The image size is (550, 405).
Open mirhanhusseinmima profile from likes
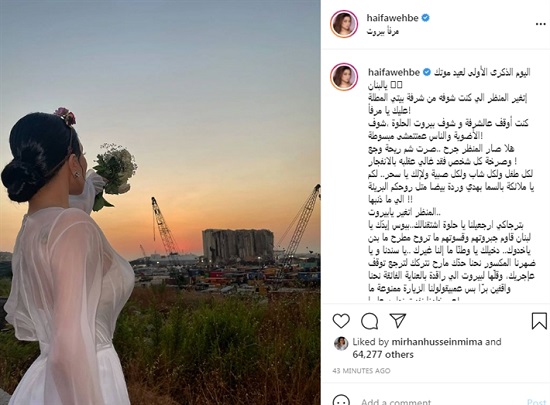tap(437, 342)
